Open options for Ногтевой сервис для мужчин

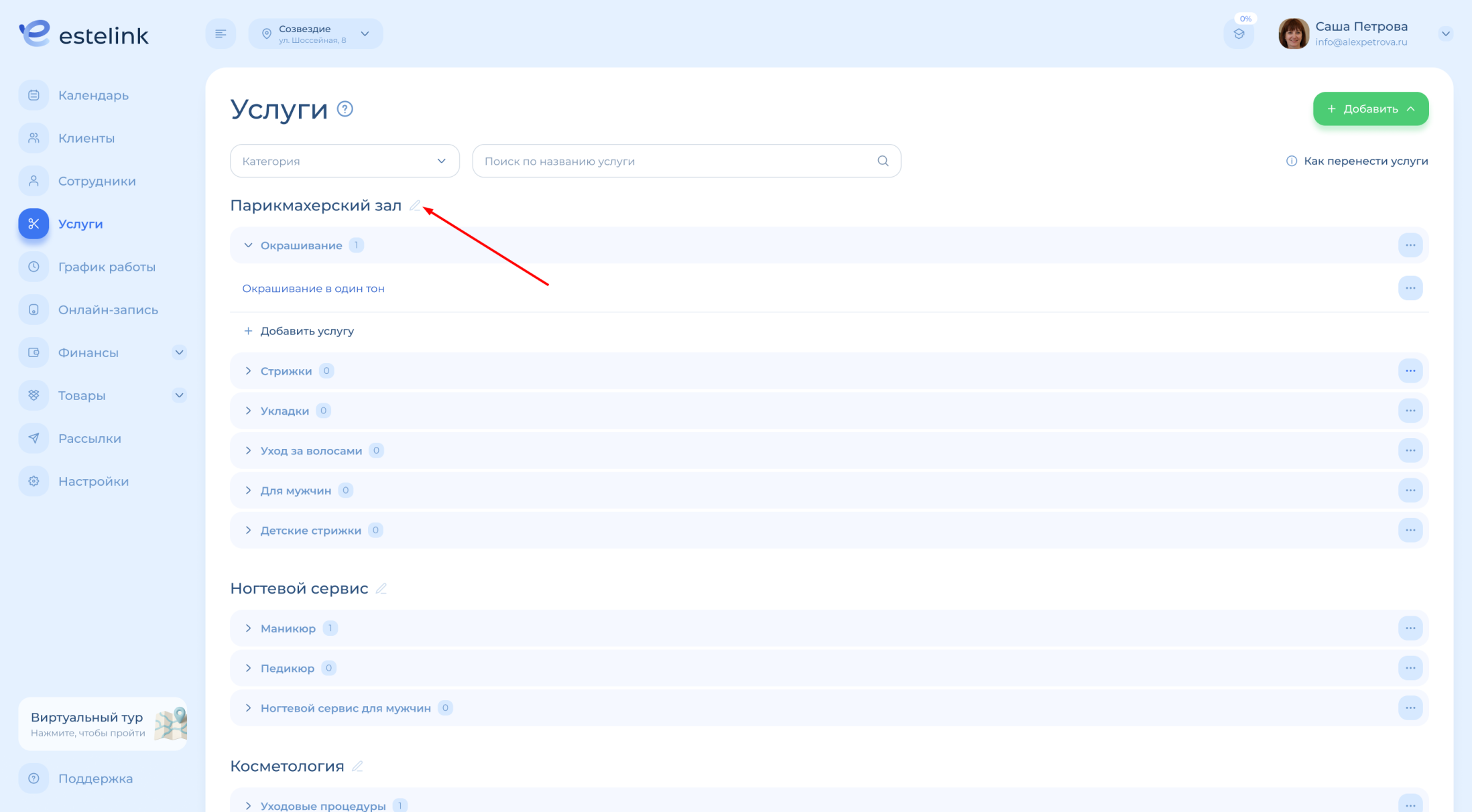(x=1410, y=707)
